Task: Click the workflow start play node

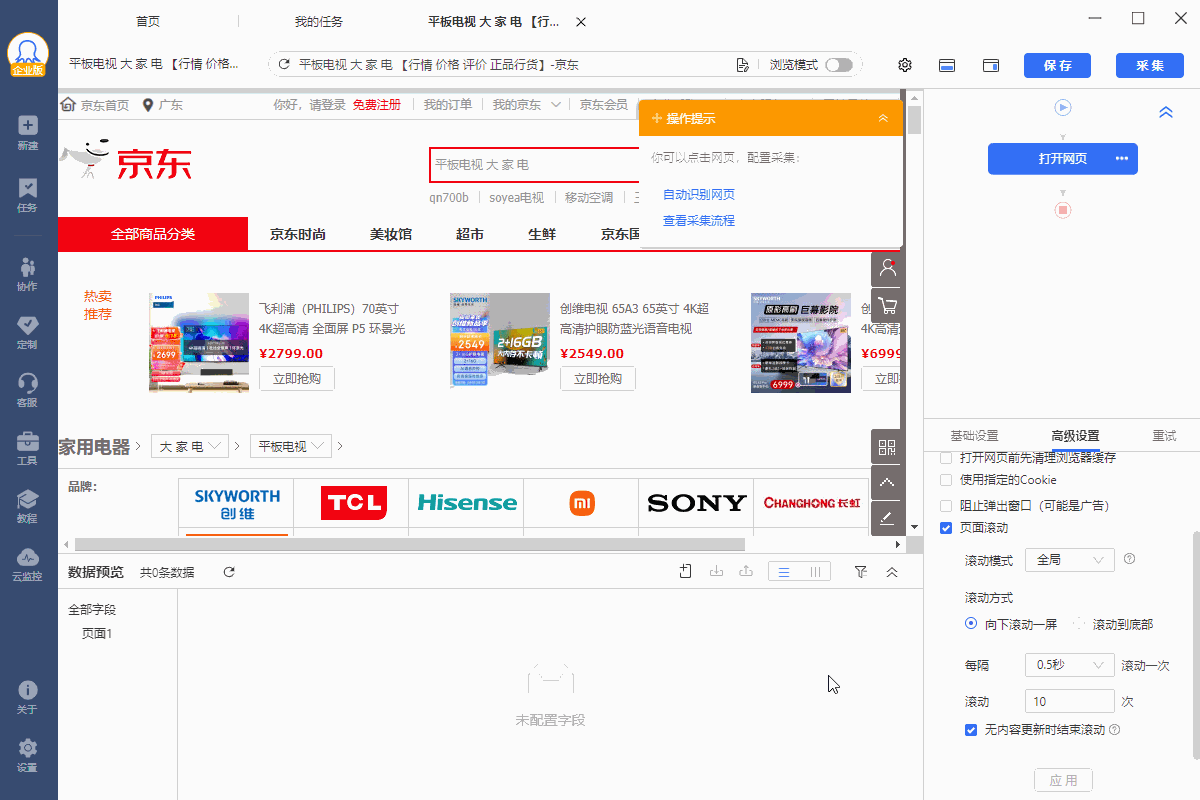Action: [1063, 107]
